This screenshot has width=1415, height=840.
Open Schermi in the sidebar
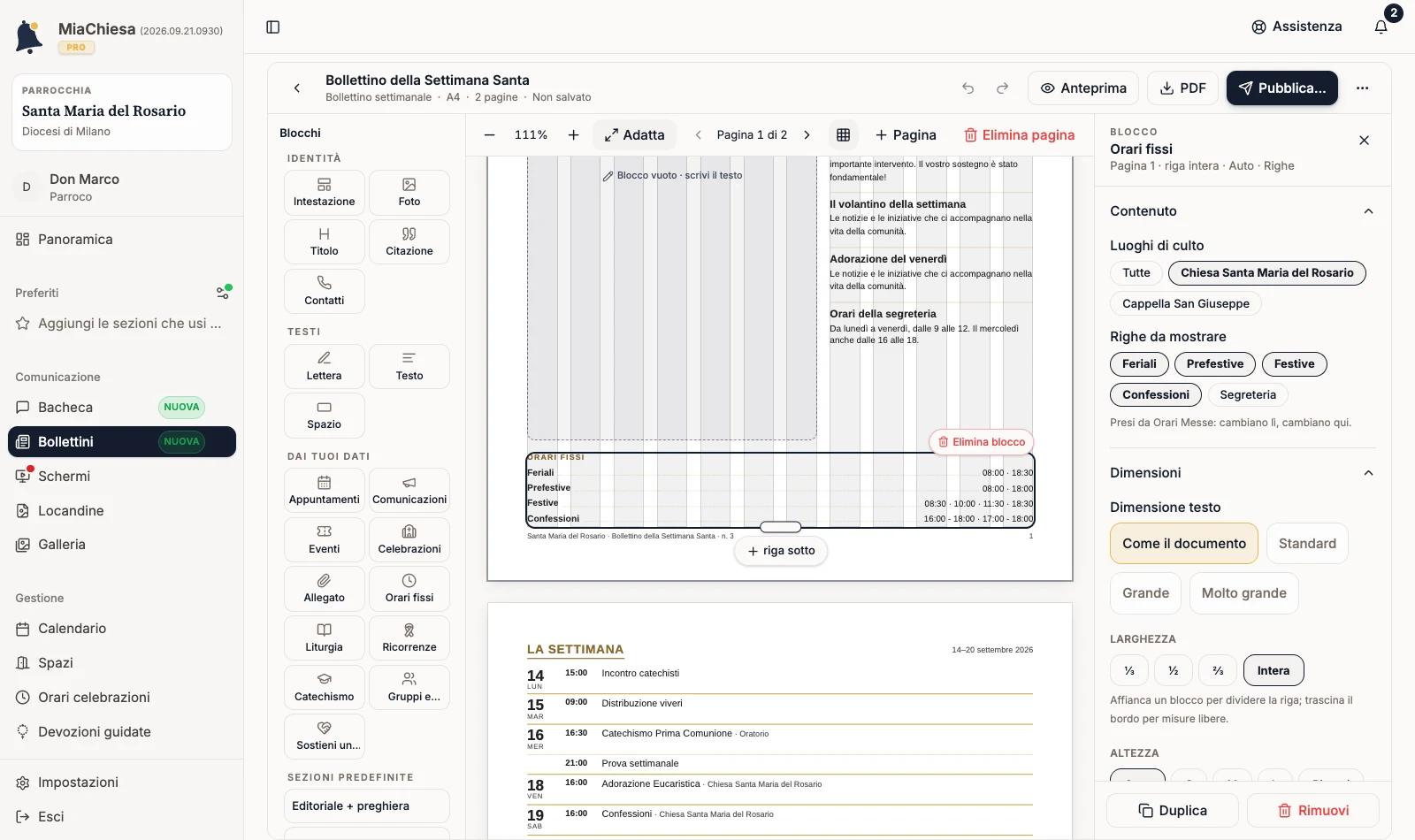click(122, 477)
